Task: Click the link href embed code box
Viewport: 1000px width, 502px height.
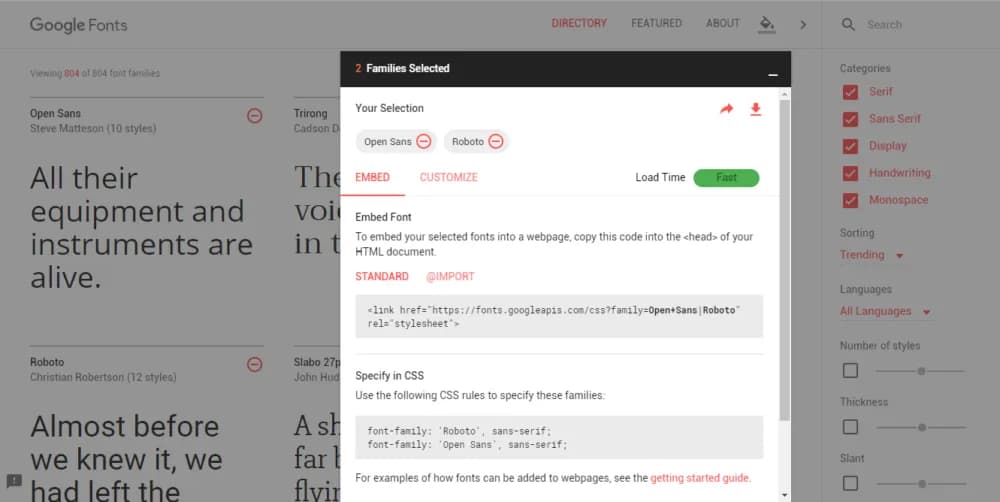Action: coord(559,316)
